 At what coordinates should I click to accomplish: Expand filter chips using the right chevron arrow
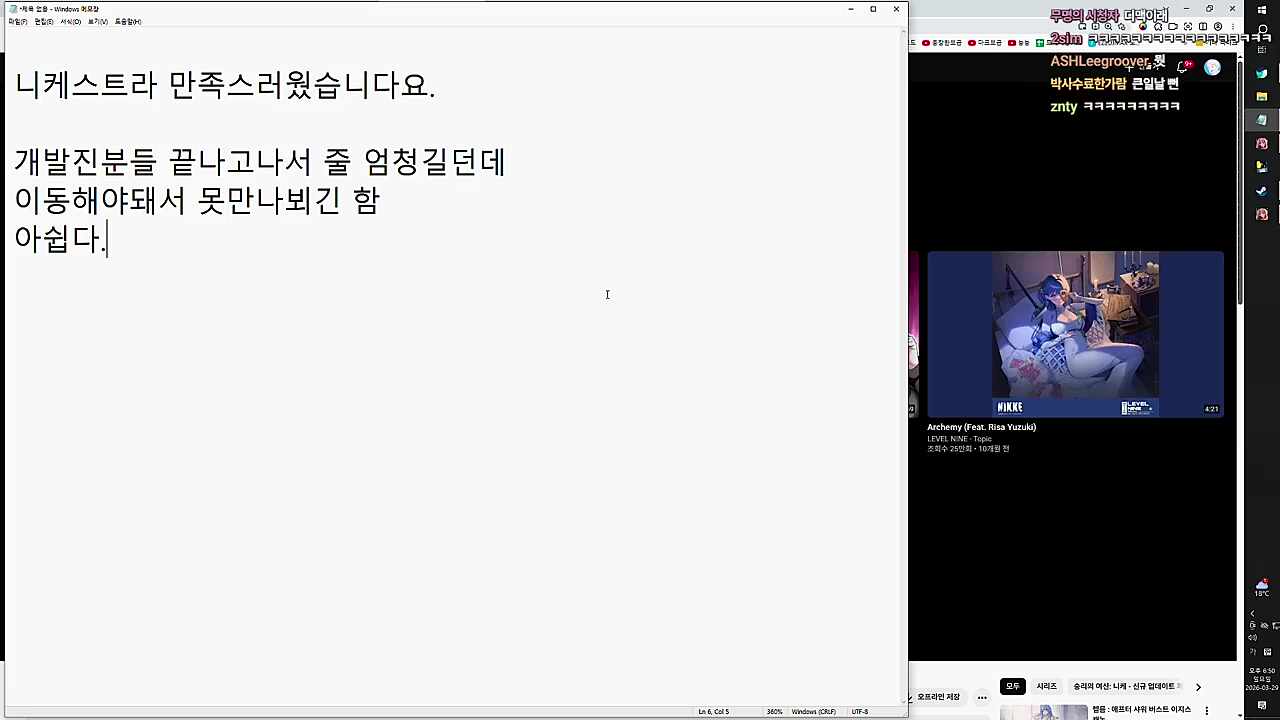tap(1198, 687)
